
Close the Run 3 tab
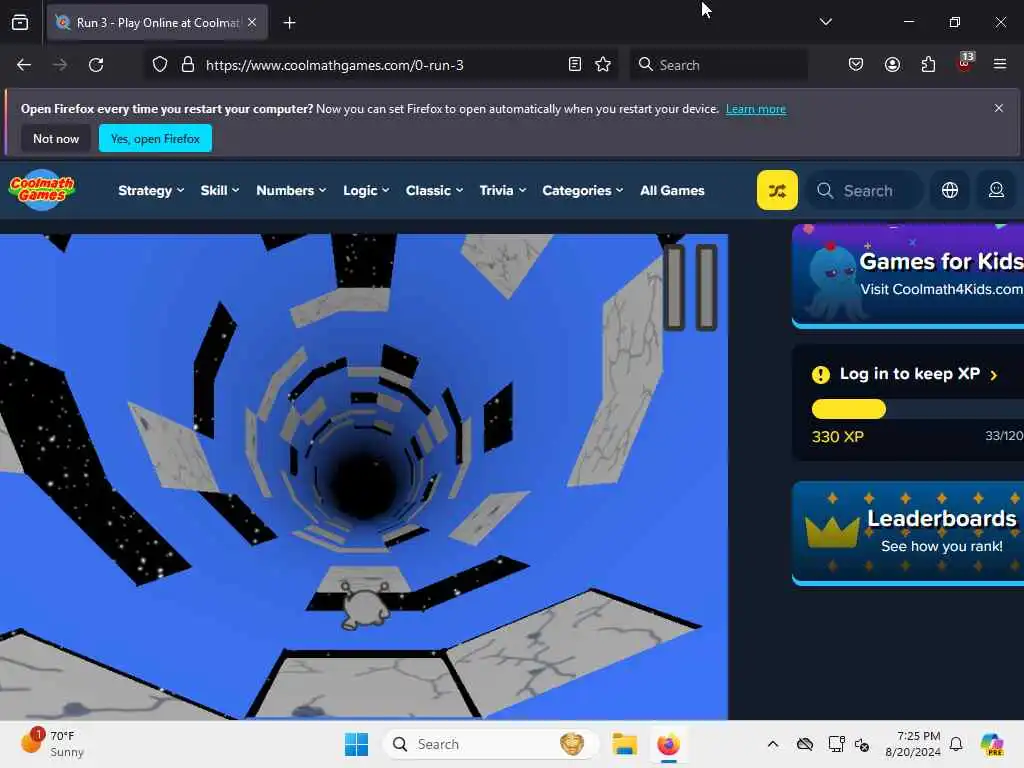[x=252, y=22]
